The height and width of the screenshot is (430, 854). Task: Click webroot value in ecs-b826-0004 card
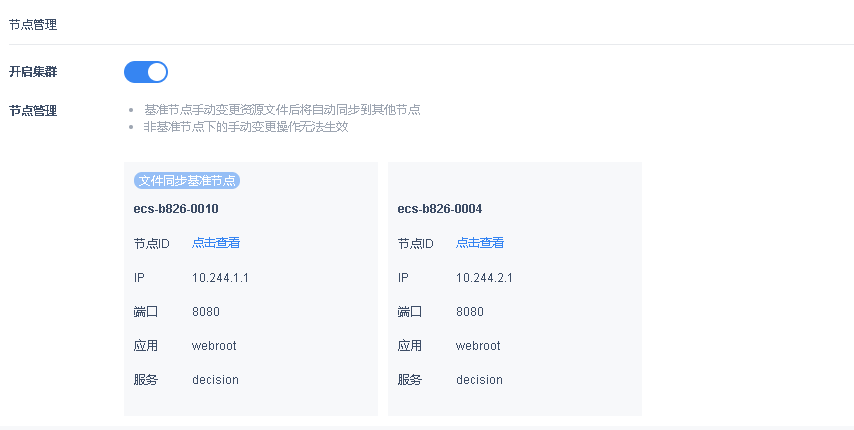[x=478, y=345]
